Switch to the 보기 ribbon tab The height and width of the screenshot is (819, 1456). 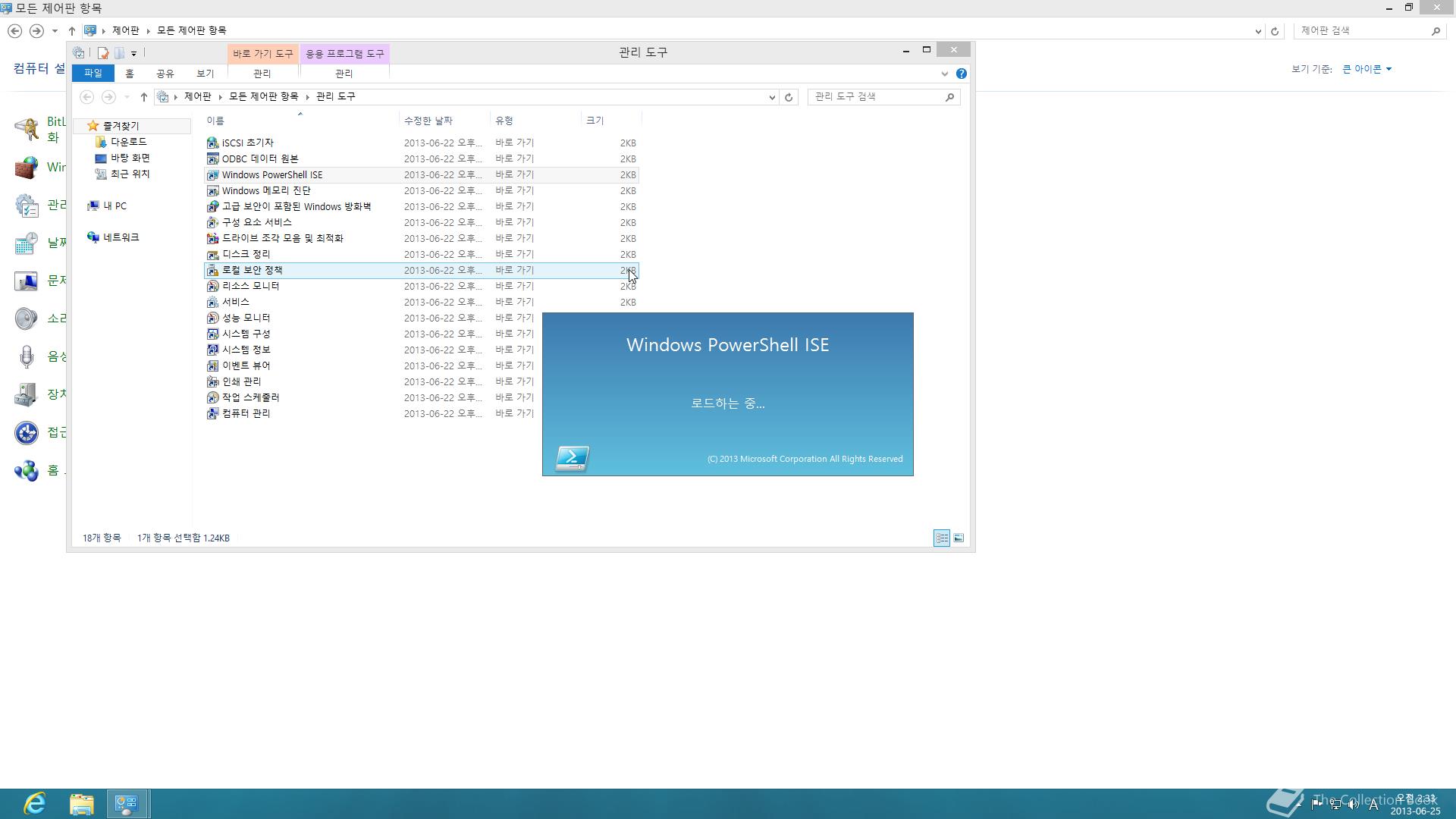tap(205, 74)
